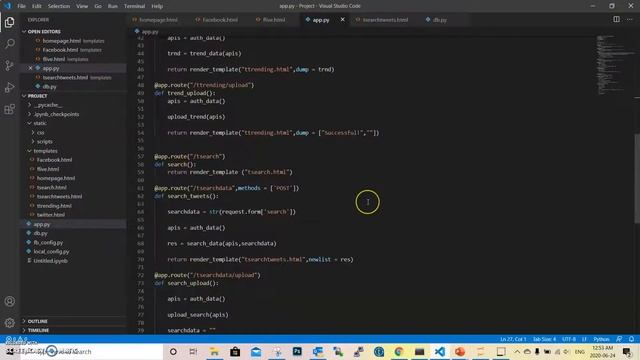The height and width of the screenshot is (360, 640).
Task: Open Outlook from the taskbar
Action: [318, 351]
